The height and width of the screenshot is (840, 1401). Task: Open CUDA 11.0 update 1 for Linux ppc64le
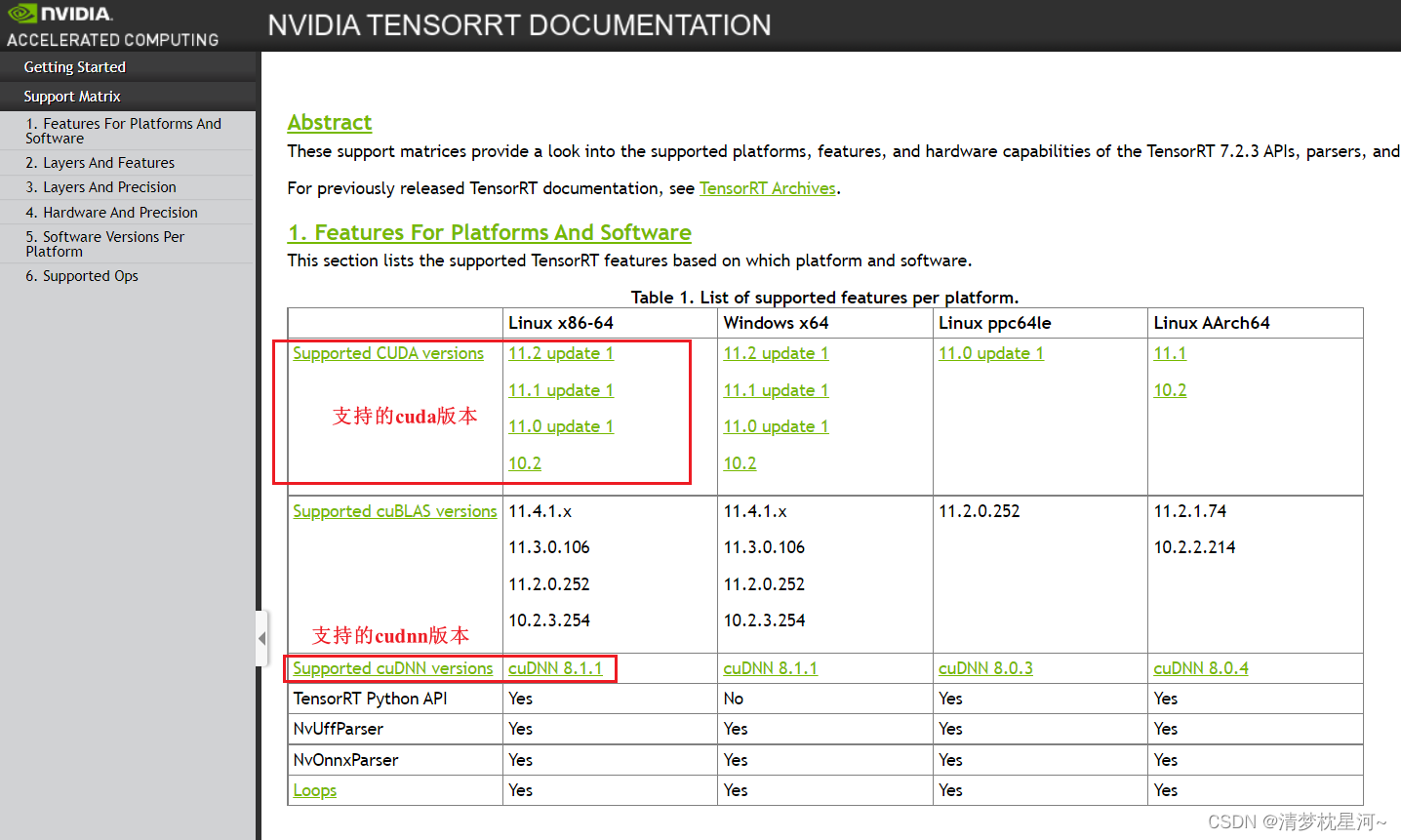tap(991, 353)
